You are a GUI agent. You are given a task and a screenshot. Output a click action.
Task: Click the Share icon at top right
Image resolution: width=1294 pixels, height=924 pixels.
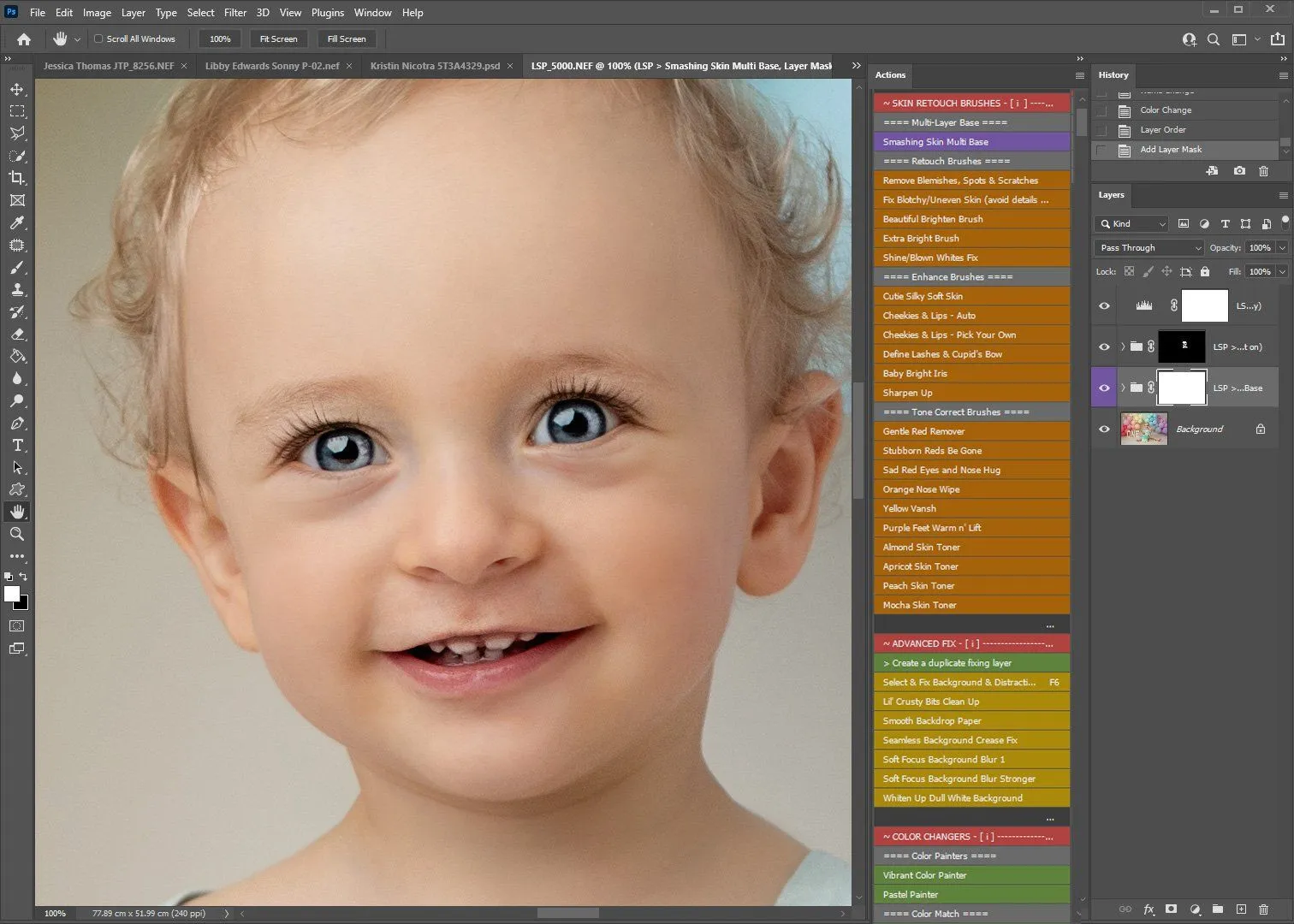(1277, 39)
